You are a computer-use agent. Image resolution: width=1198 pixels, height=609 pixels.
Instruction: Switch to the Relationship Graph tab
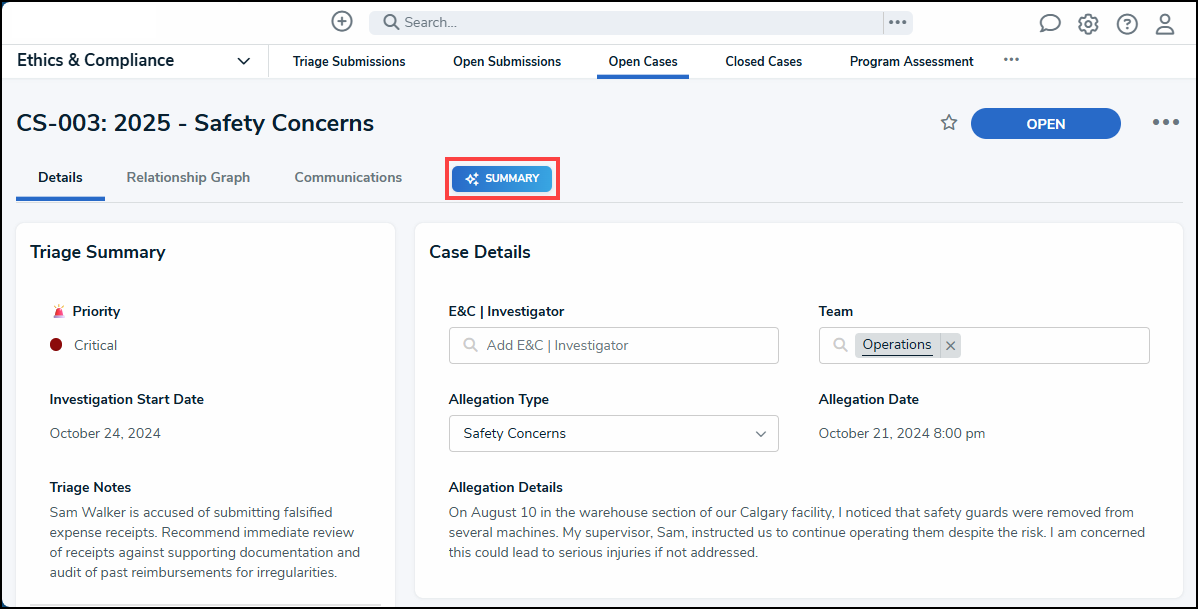click(x=188, y=177)
